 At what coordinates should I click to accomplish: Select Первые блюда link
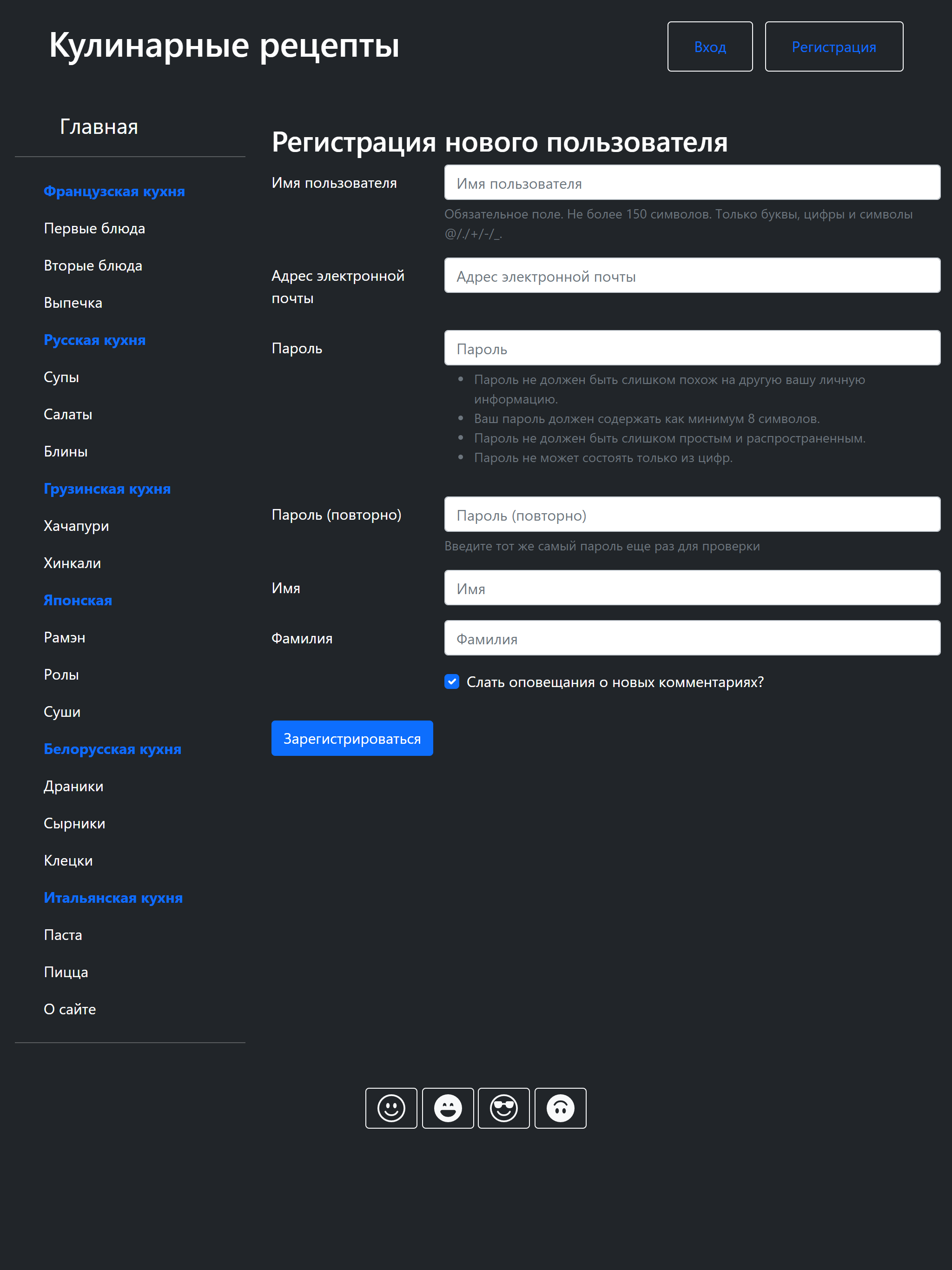[94, 229]
